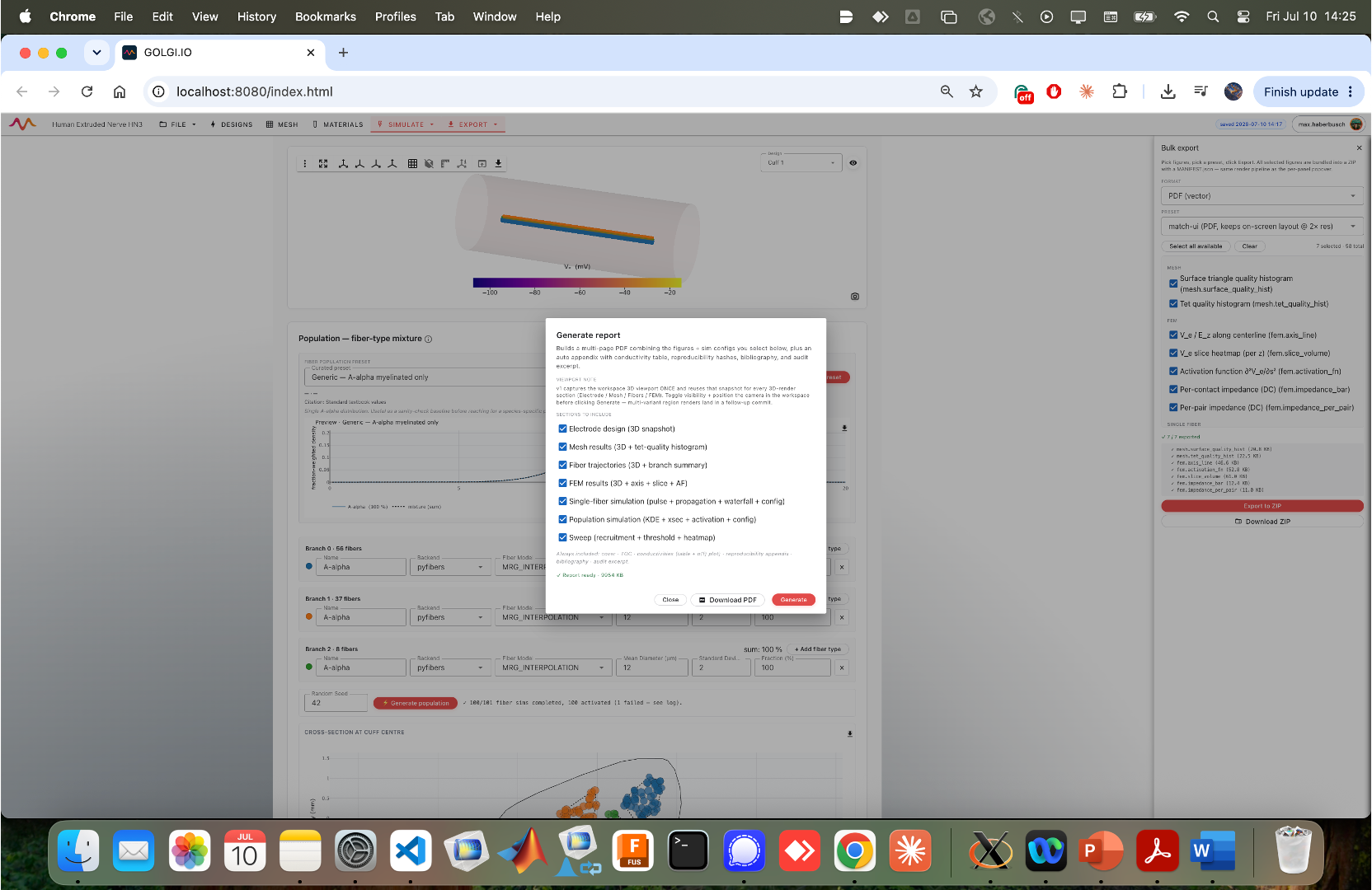Click the Chrome zoom magnifier icon
This screenshot has height=890, width=1372.
pyautogui.click(x=947, y=91)
